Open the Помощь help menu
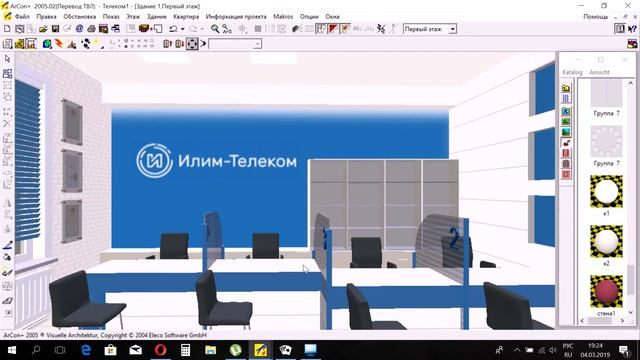Image resolution: width=640 pixels, height=360 pixels. point(596,17)
